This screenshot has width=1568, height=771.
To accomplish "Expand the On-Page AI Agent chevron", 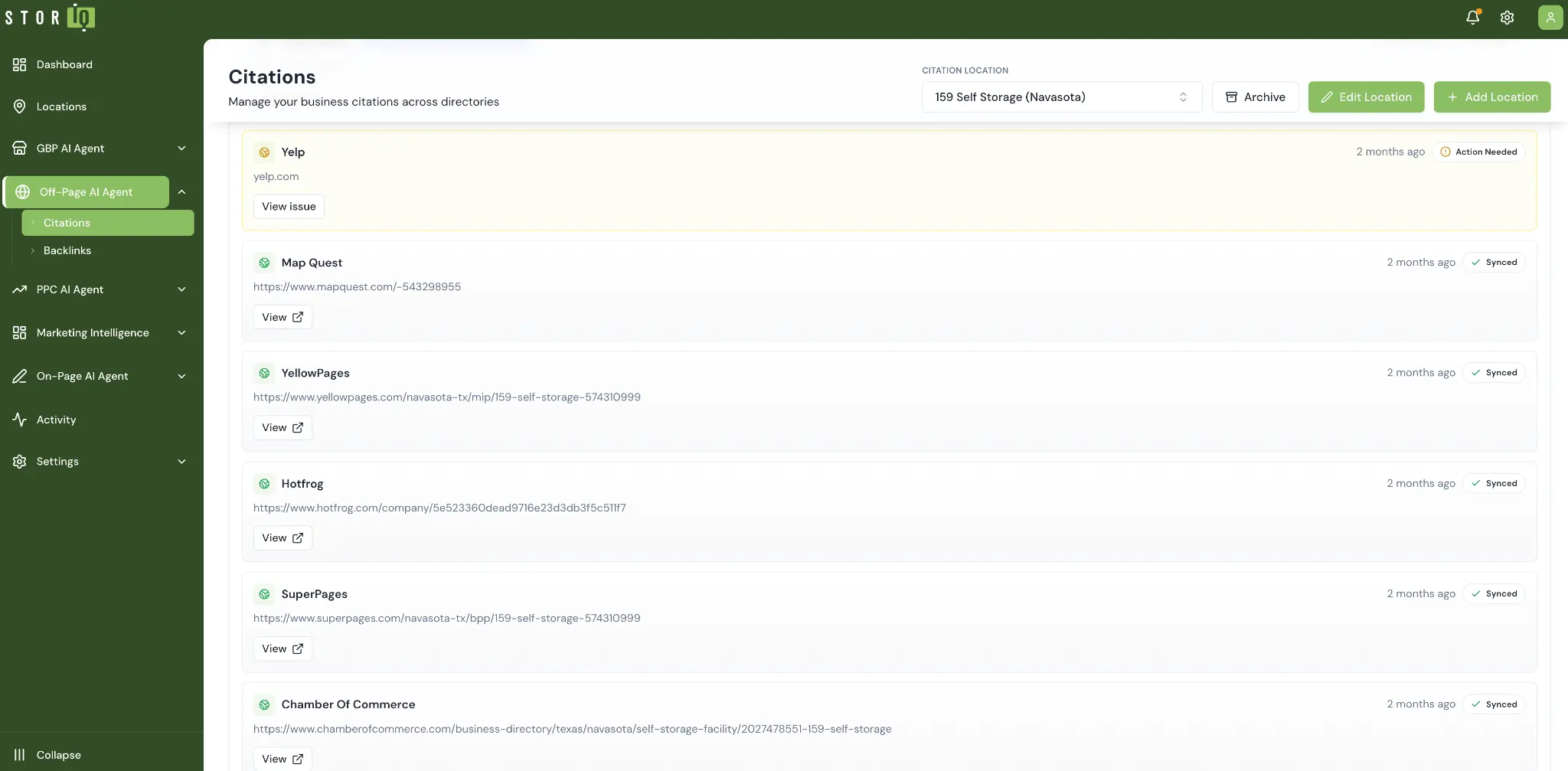I will pos(181,376).
